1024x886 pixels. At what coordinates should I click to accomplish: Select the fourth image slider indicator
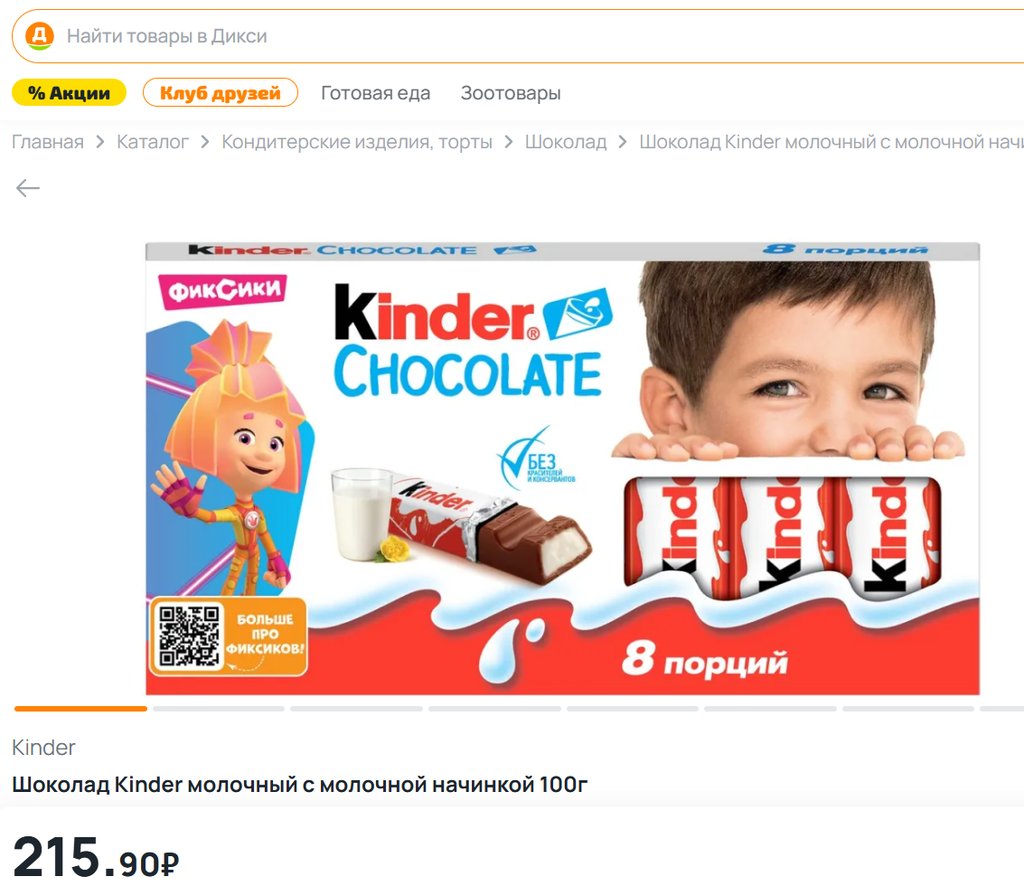pos(494,708)
